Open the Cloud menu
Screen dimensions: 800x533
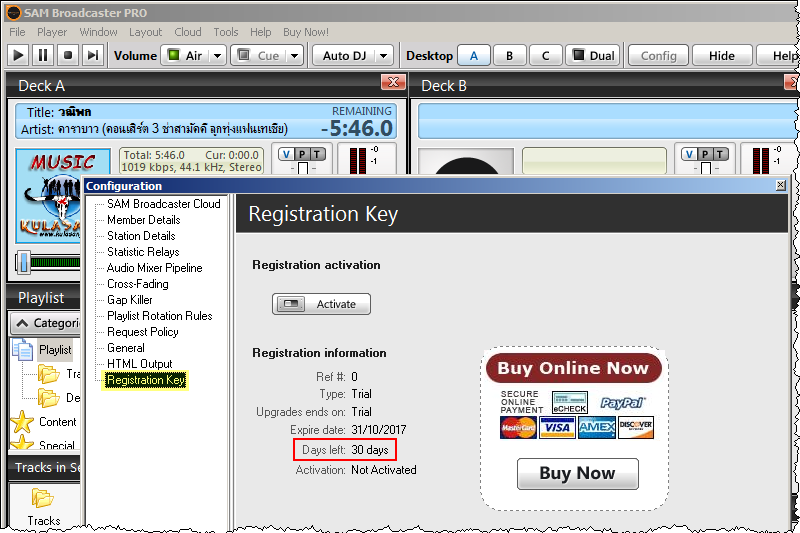[188, 32]
